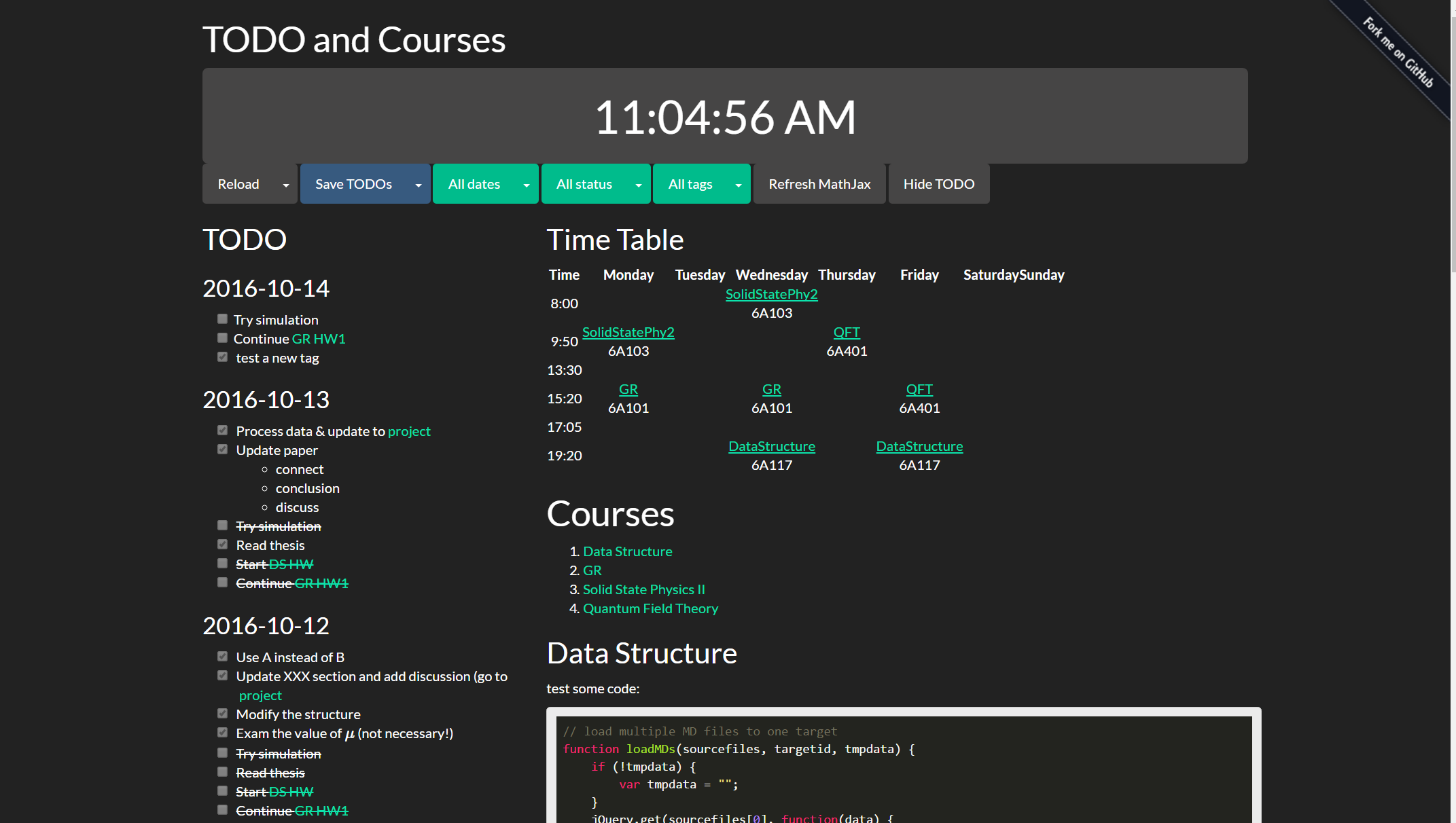1456x823 pixels.
Task: Open Friday DataStructure timetable link
Action: (919, 446)
